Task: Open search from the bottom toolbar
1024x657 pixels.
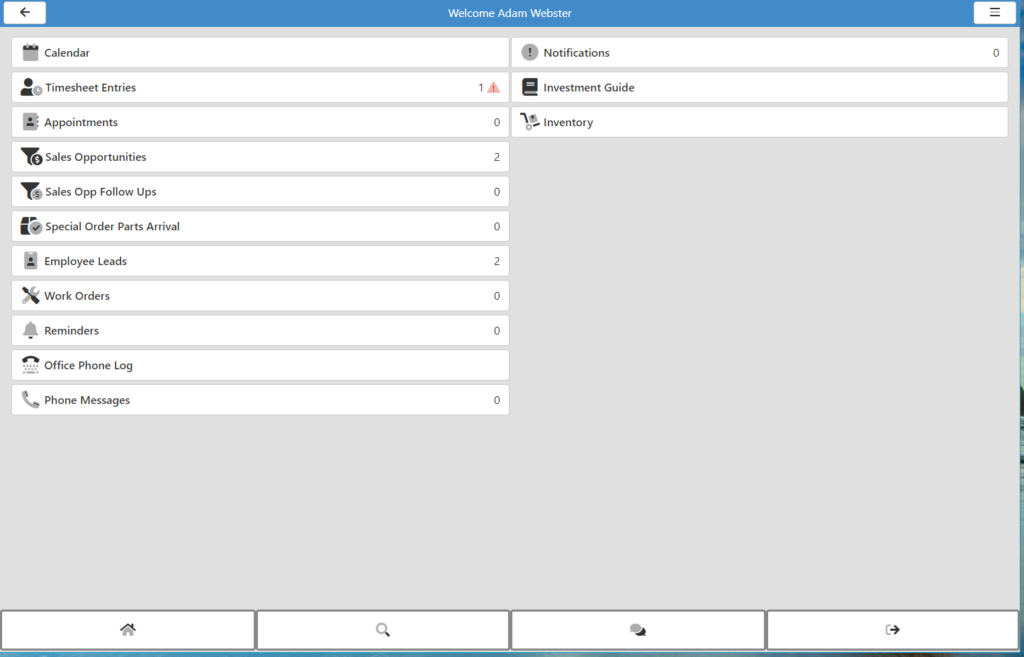Action: (382, 629)
